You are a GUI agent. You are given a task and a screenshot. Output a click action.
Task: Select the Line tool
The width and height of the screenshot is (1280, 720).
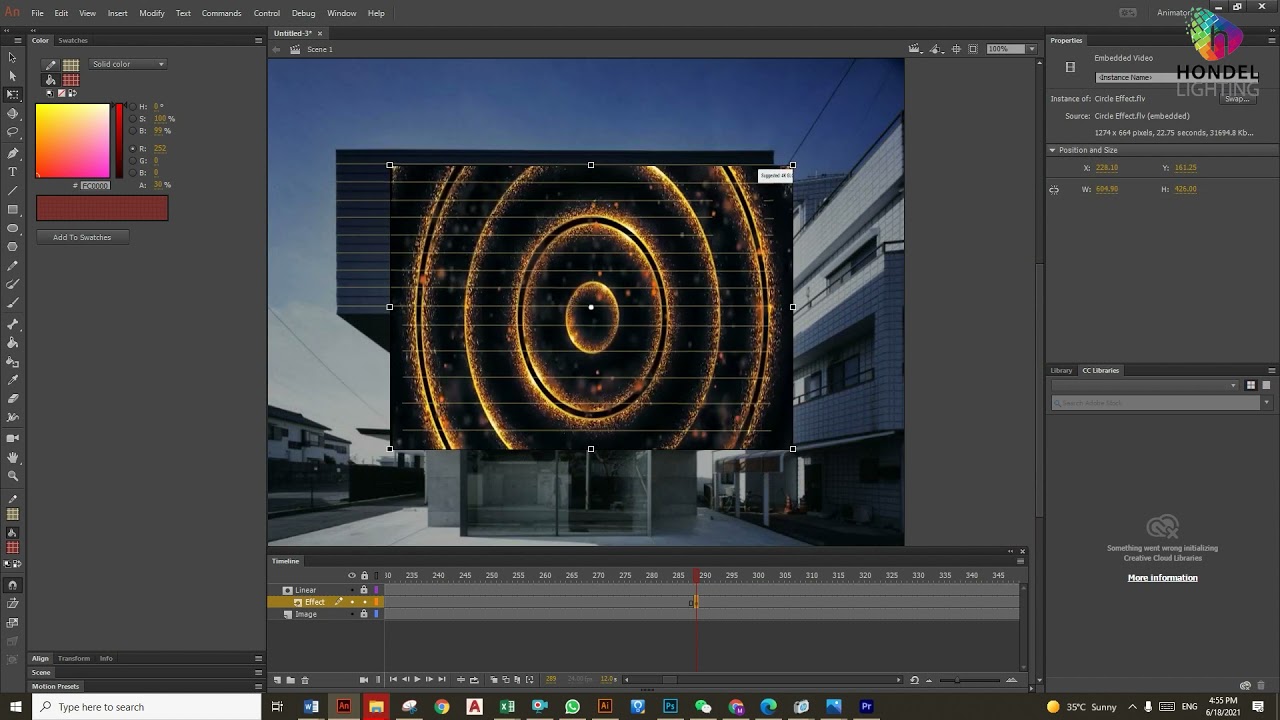(13, 191)
